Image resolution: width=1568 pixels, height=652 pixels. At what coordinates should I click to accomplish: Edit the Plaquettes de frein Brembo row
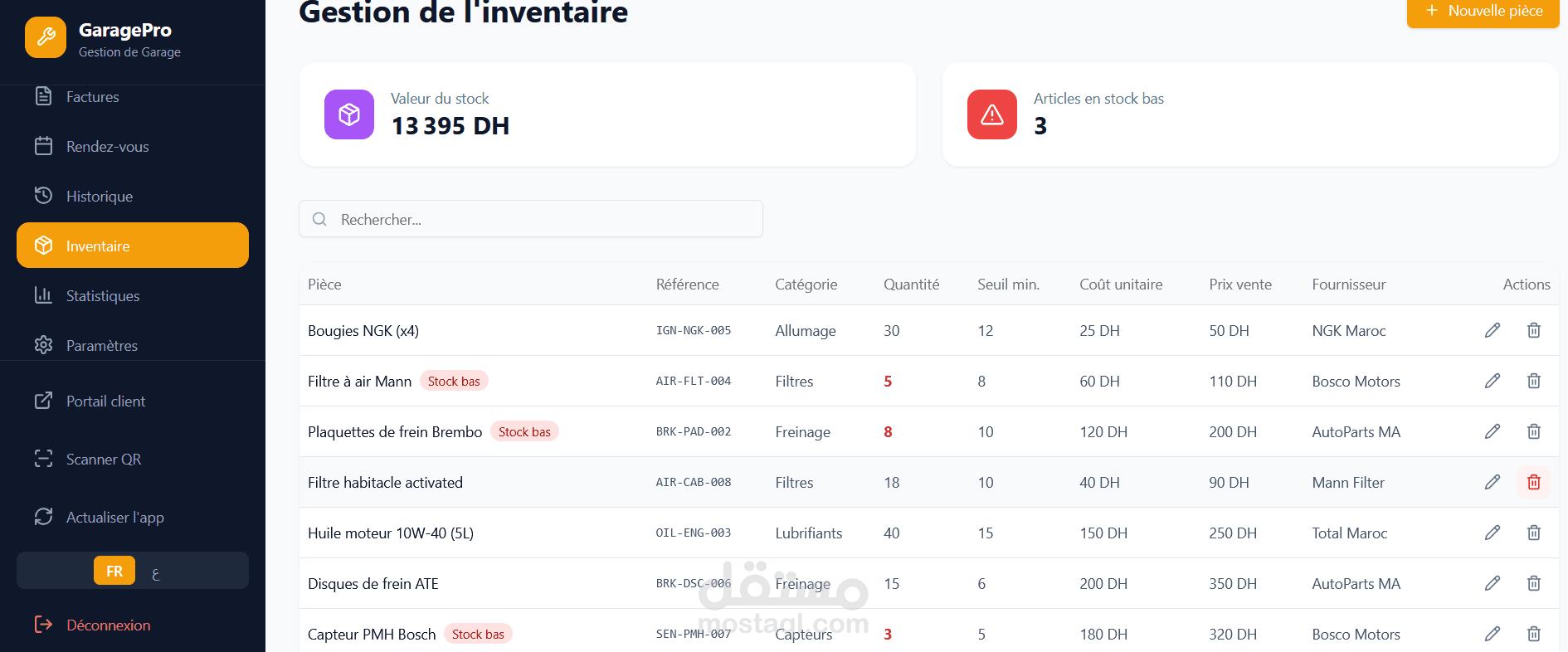pos(1493,431)
